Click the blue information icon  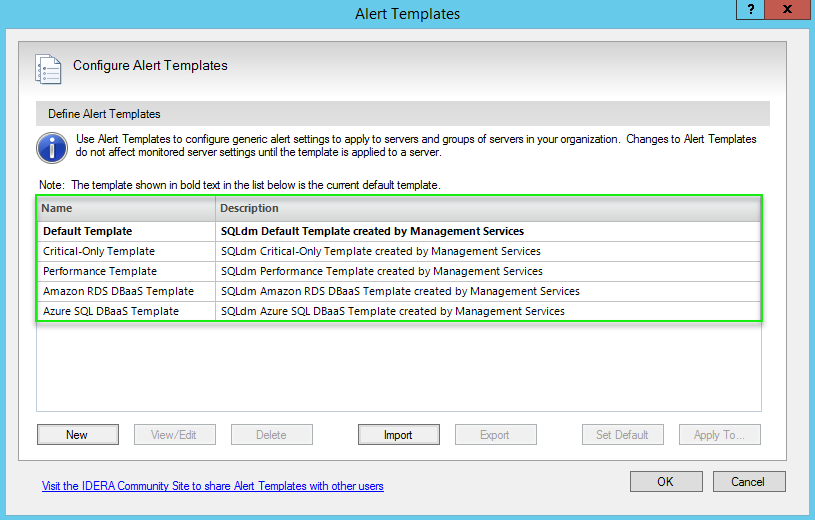51,146
